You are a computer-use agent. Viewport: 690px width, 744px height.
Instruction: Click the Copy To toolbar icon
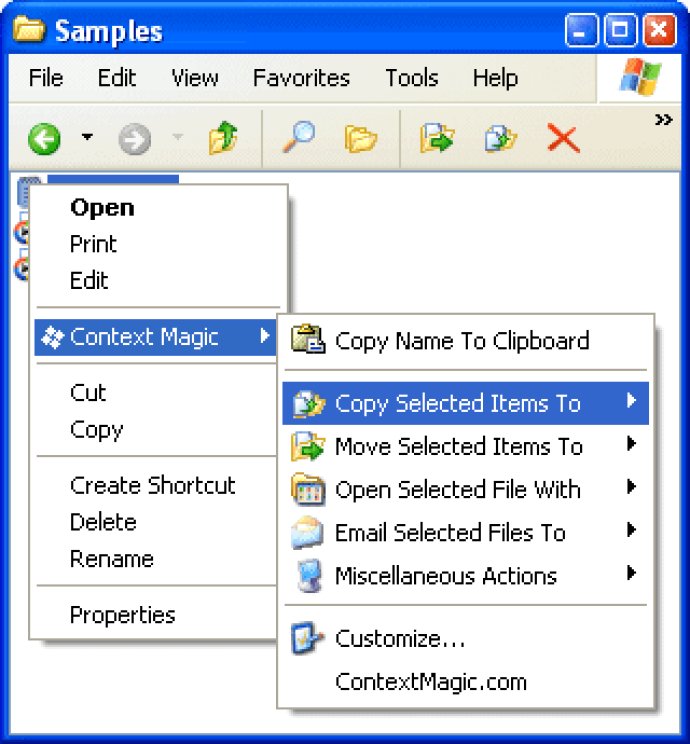pyautogui.click(x=500, y=139)
